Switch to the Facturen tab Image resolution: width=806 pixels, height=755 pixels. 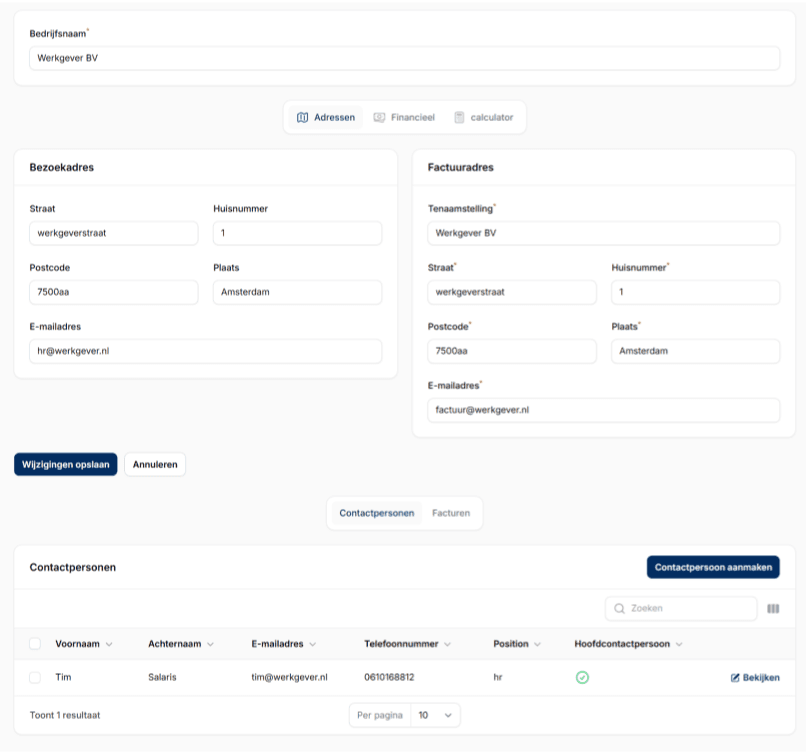pos(451,513)
